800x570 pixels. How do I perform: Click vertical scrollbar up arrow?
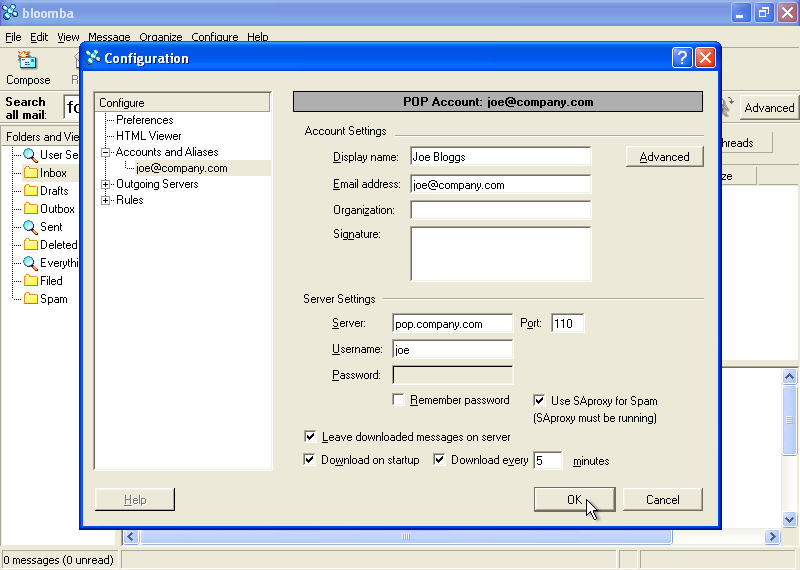(x=789, y=377)
